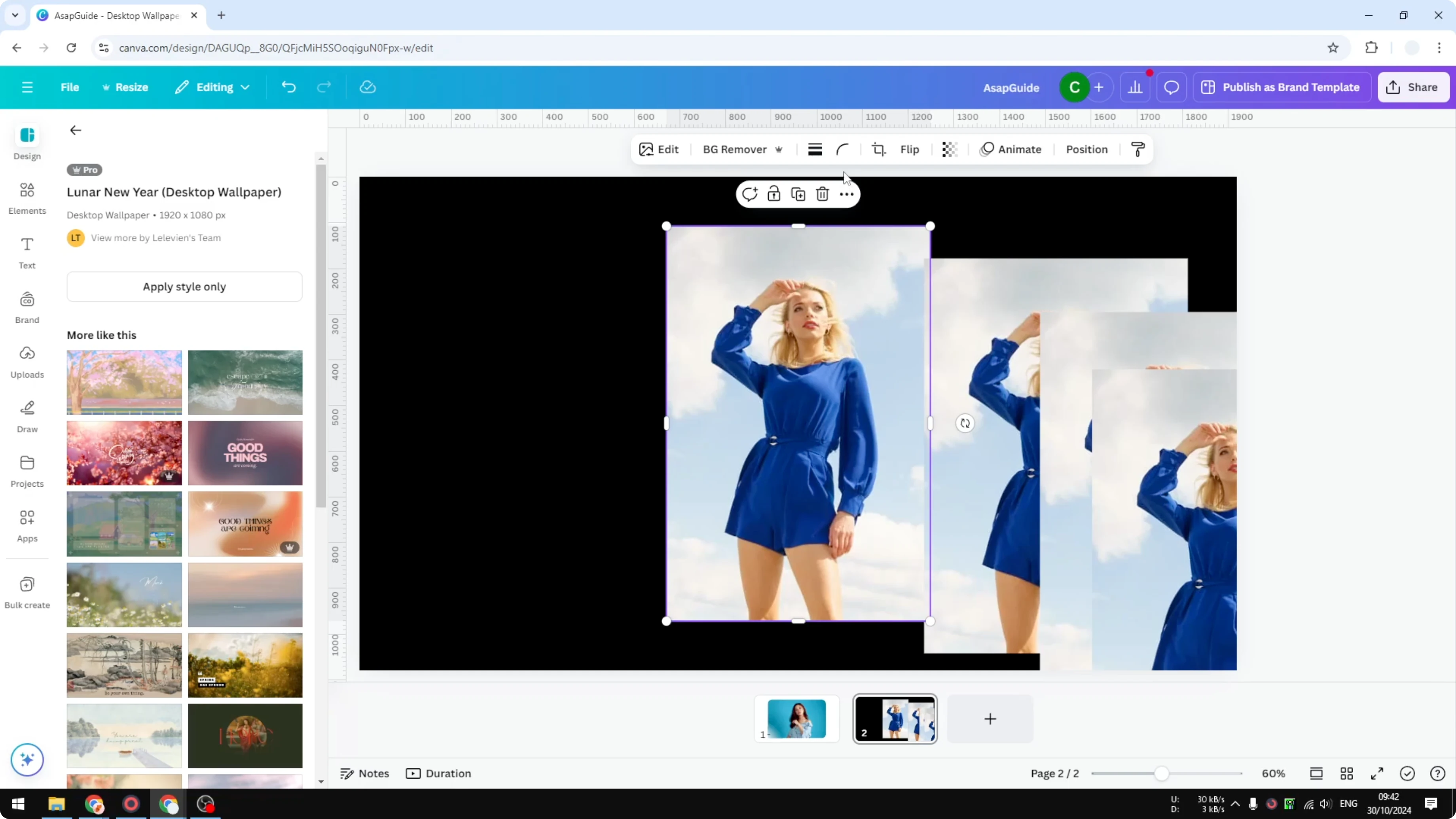Switch to grid view of pages
1456x819 pixels.
pyautogui.click(x=1346, y=773)
